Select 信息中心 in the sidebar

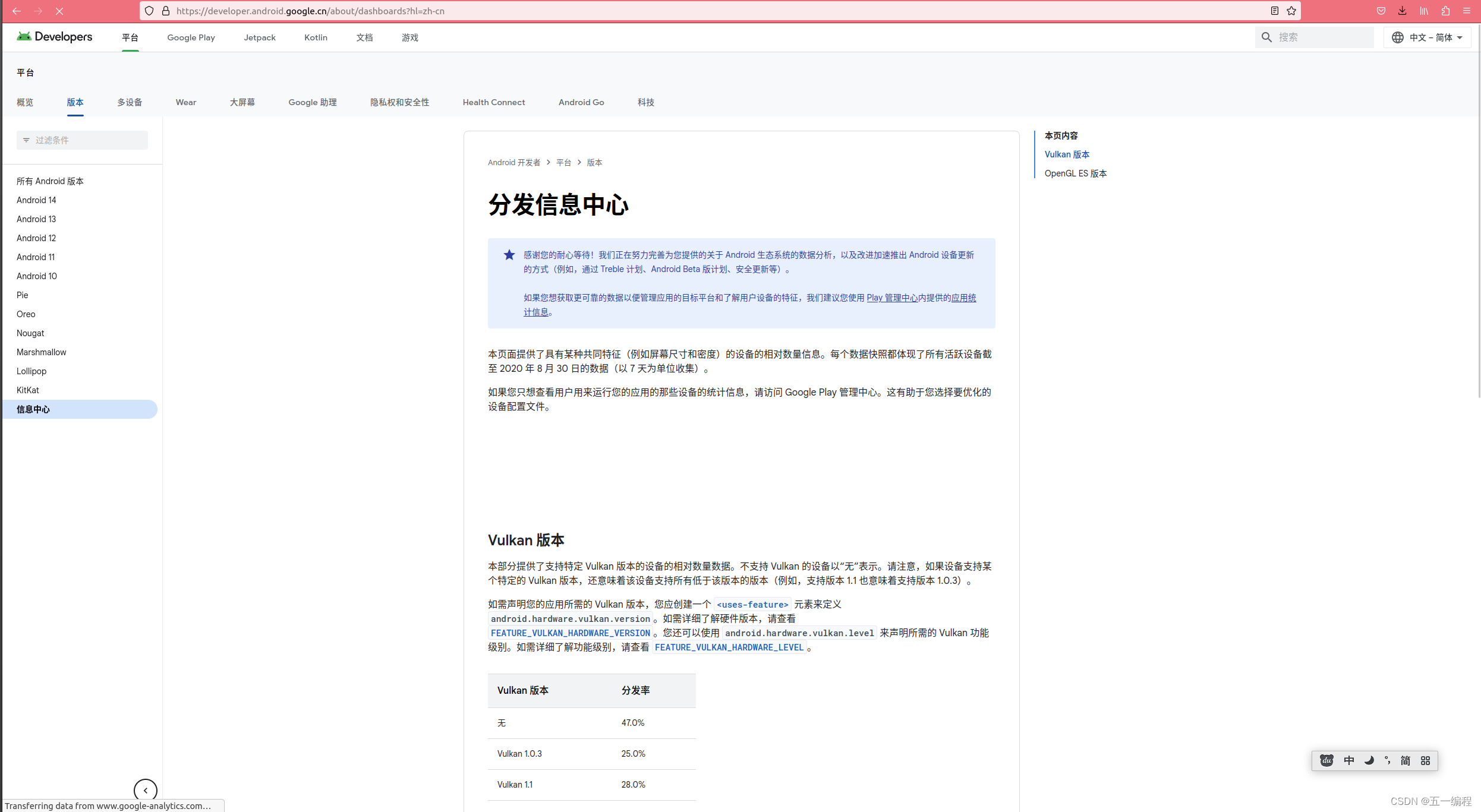80,409
